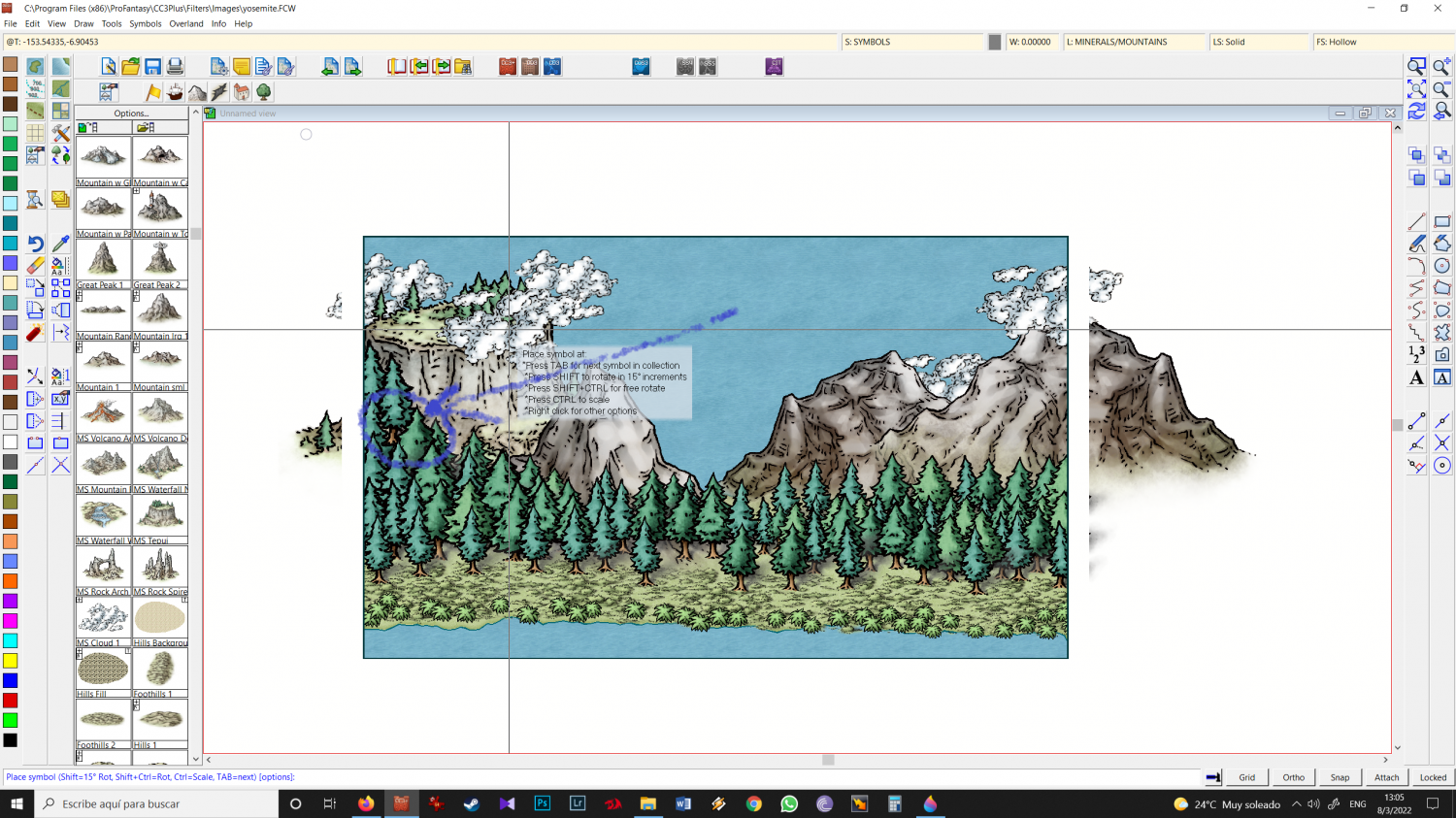Click the New drawing icon
Viewport: 1456px width, 818px height.
point(109,66)
